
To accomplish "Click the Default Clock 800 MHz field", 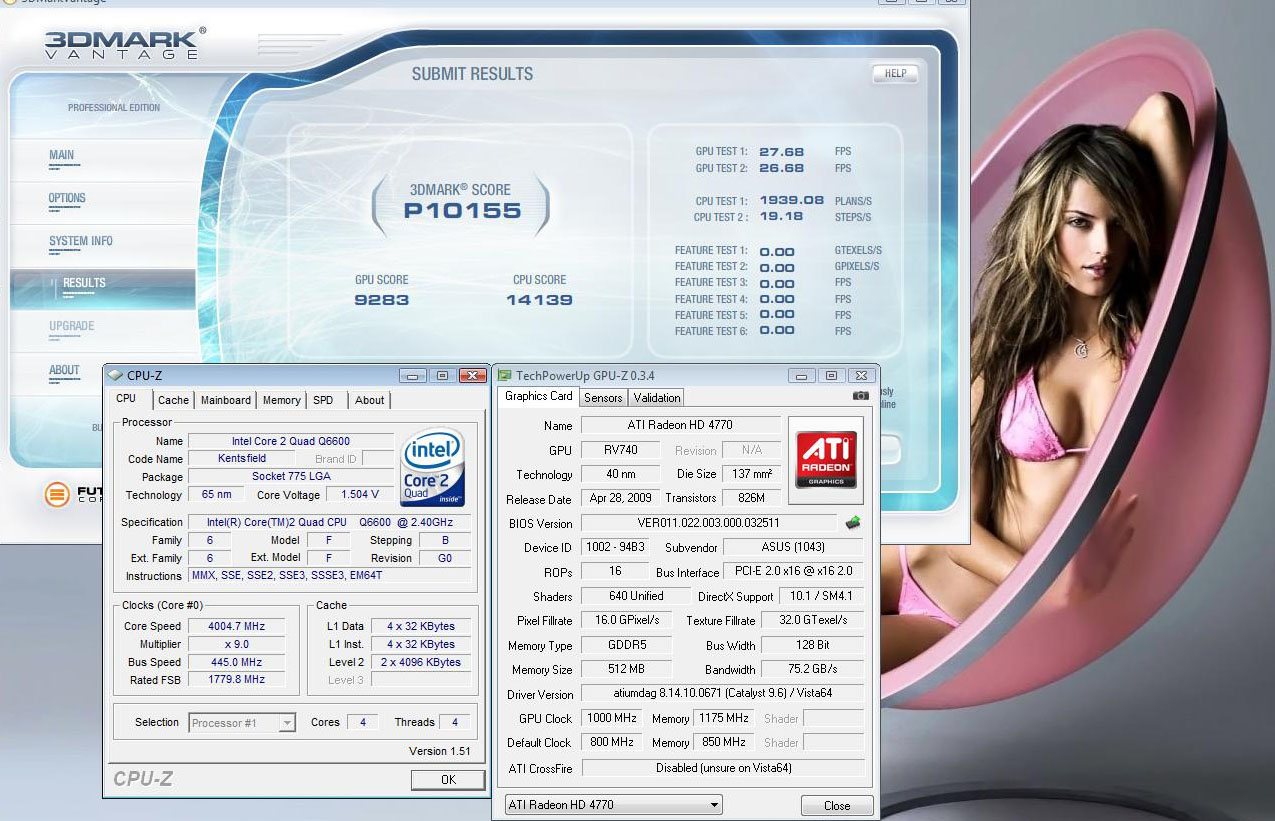I will click(613, 742).
